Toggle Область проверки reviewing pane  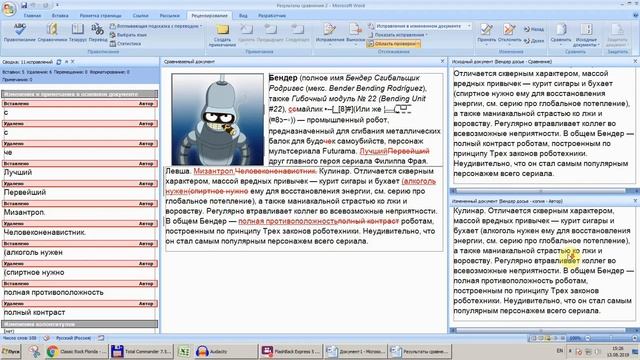click(x=393, y=44)
